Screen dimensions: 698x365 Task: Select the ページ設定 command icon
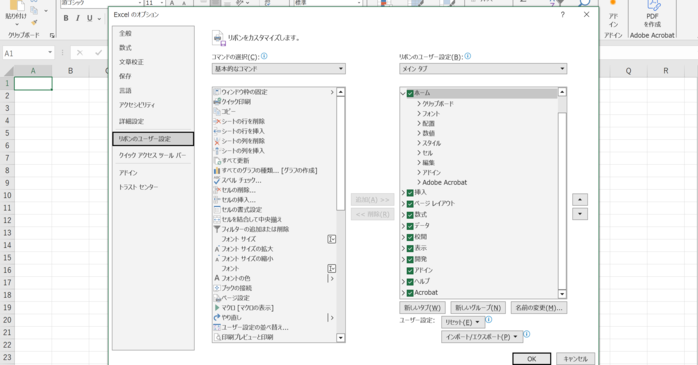217,298
